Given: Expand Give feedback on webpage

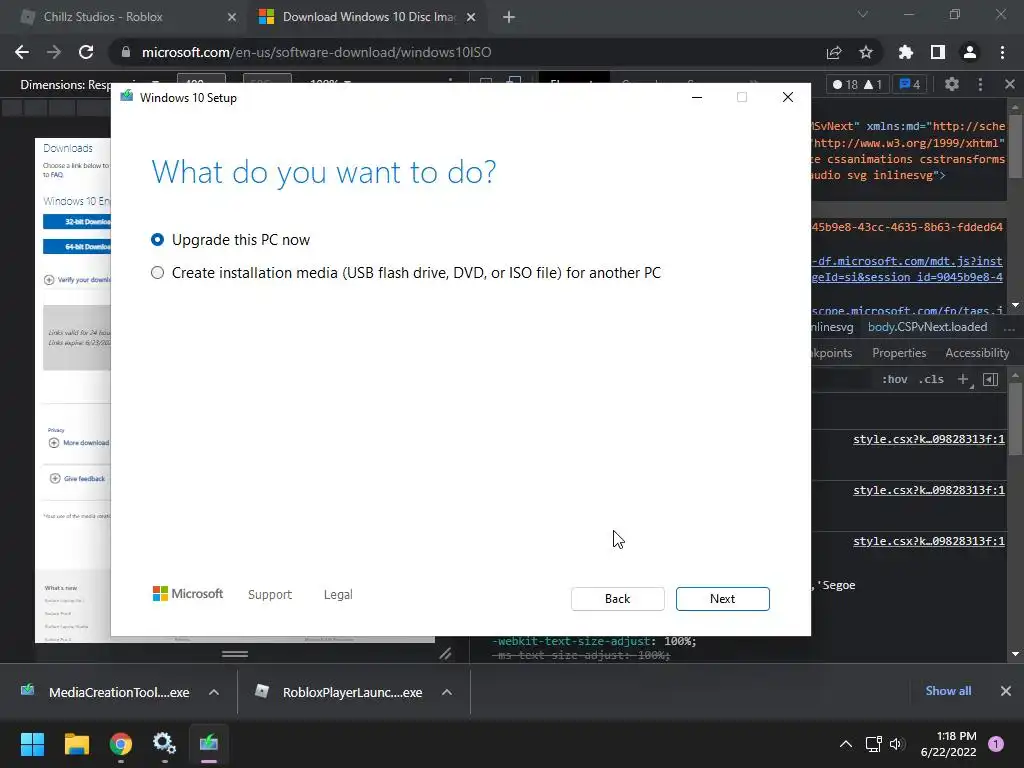Looking at the screenshot, I should click(78, 479).
